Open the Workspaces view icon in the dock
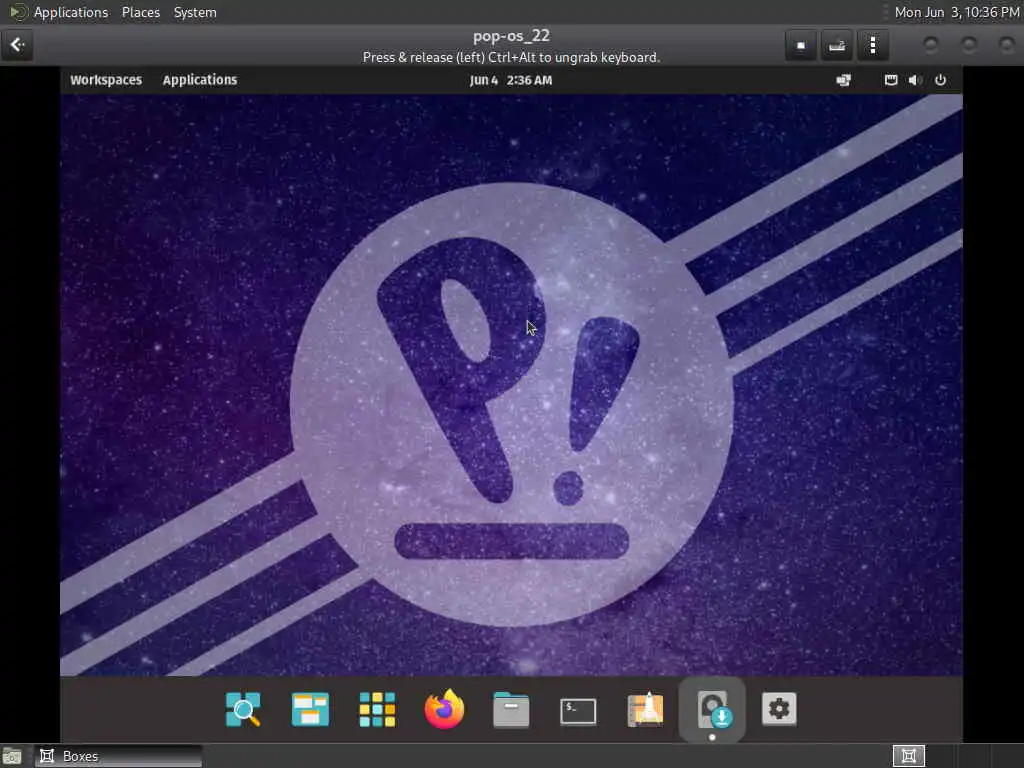Image resolution: width=1024 pixels, height=768 pixels. coord(310,709)
